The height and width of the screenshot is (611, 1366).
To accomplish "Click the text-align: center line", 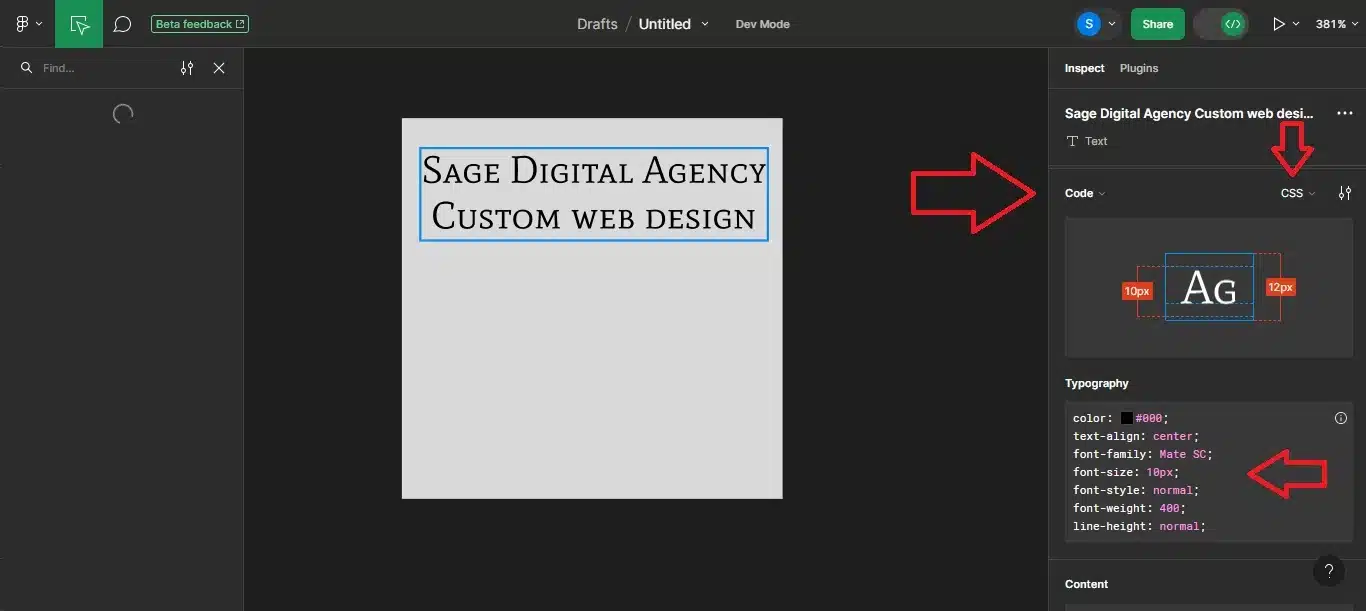I will point(1136,436).
